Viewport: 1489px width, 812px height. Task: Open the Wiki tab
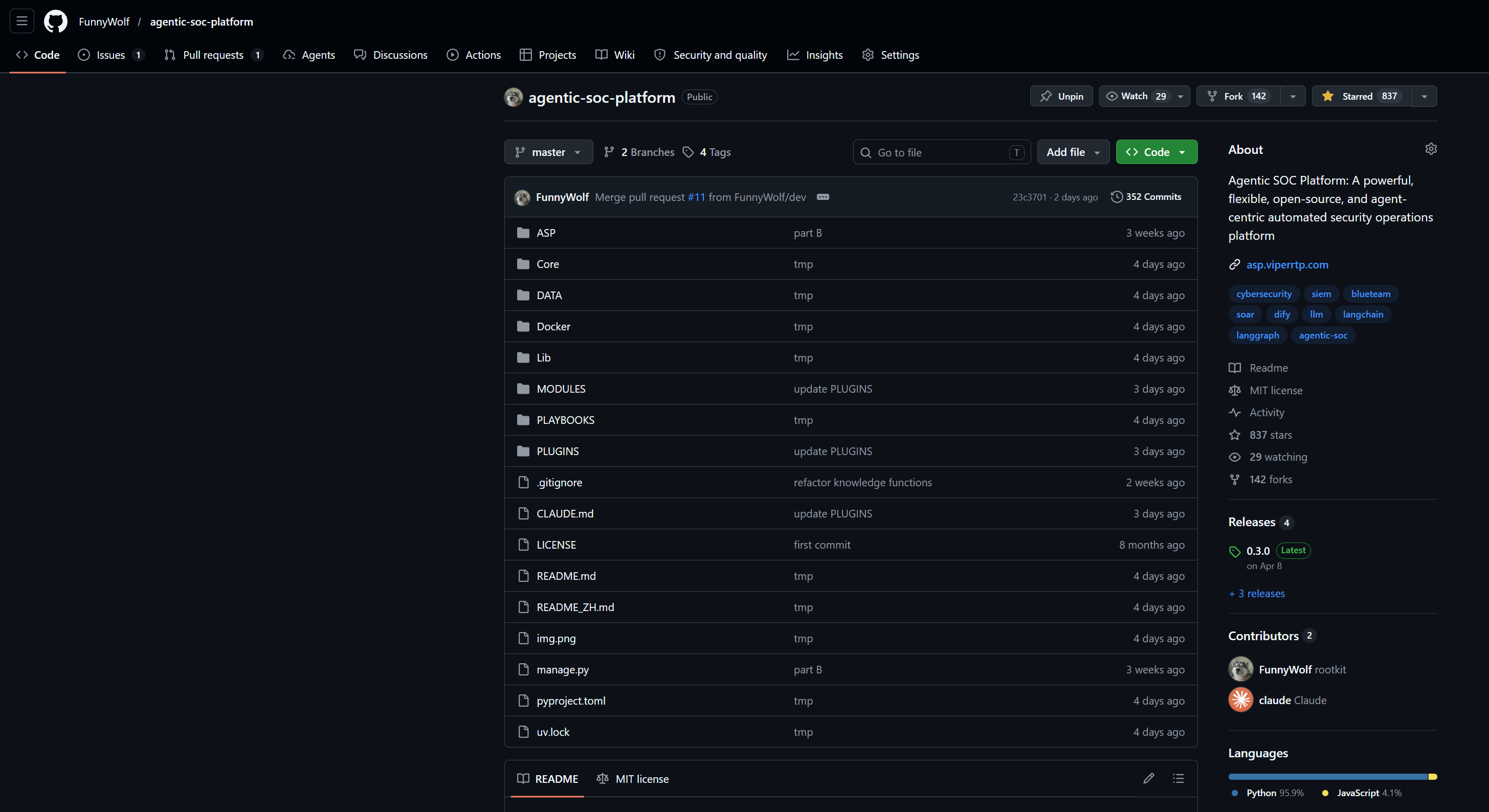click(615, 55)
